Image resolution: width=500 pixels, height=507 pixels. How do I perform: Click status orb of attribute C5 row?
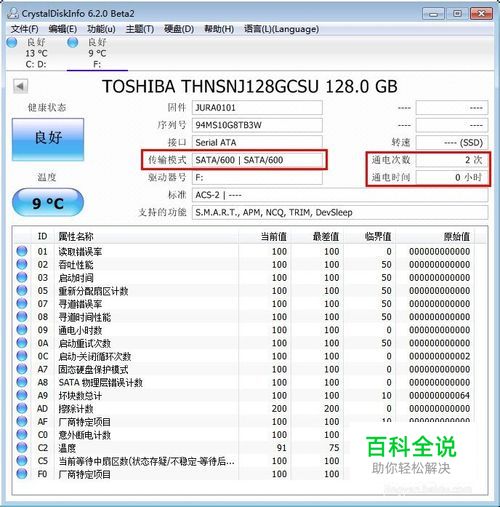(22, 460)
